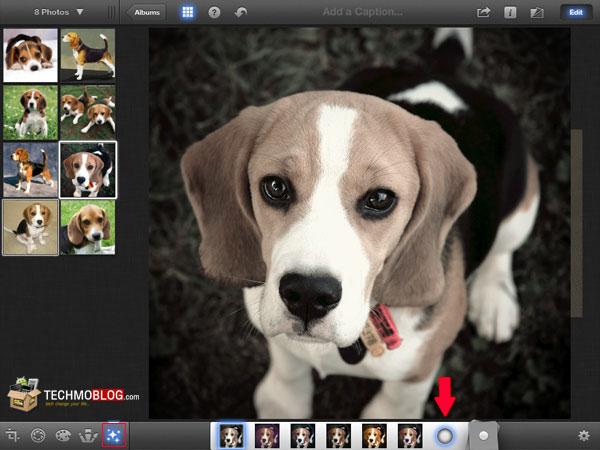Show the help question mark tips
This screenshot has height=450, width=600.
(214, 13)
